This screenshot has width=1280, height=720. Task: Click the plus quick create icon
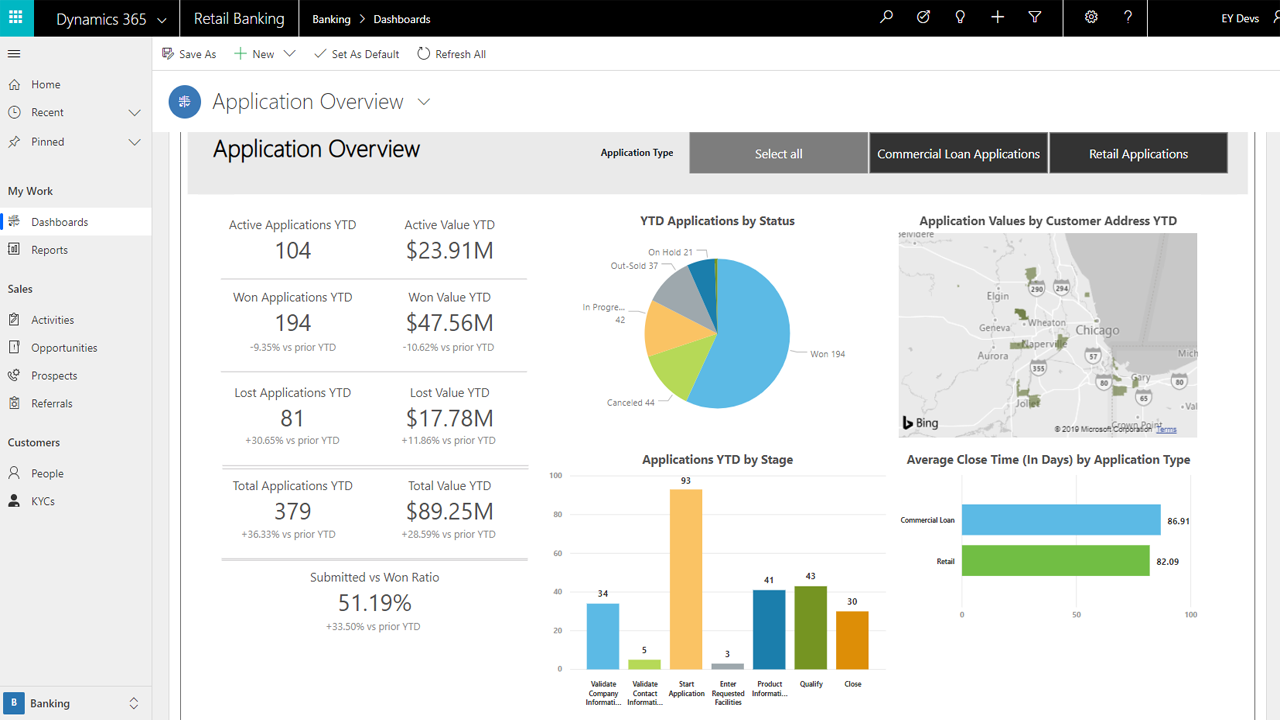[x=997, y=17]
